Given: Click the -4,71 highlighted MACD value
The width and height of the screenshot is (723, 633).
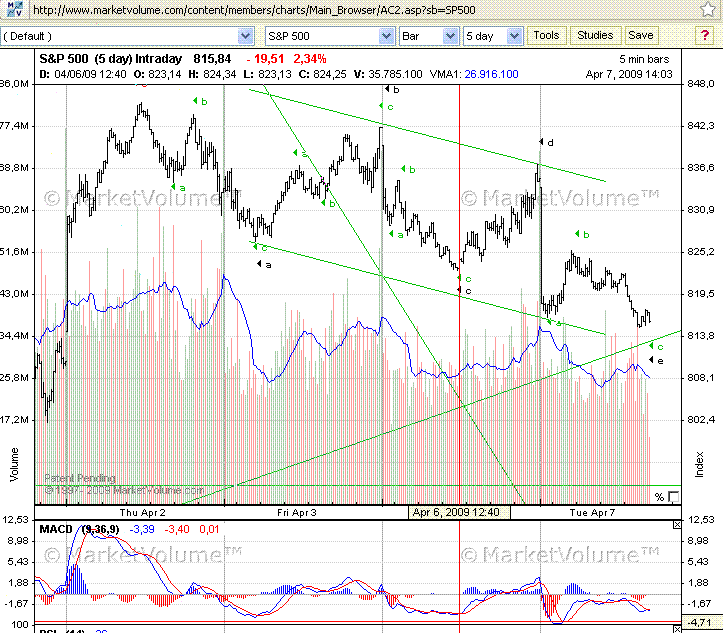Looking at the screenshot, I should [700, 622].
